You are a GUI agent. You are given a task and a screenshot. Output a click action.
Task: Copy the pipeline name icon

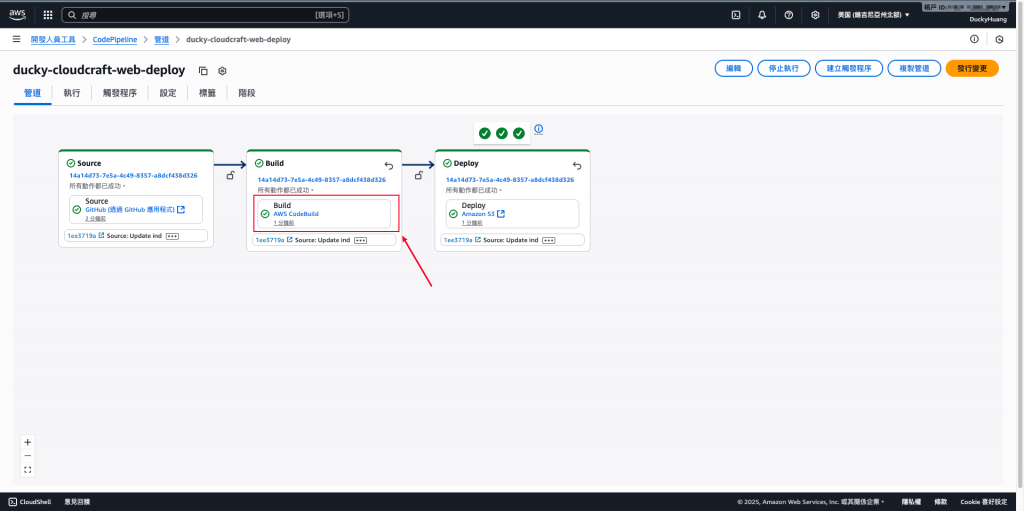[x=203, y=71]
